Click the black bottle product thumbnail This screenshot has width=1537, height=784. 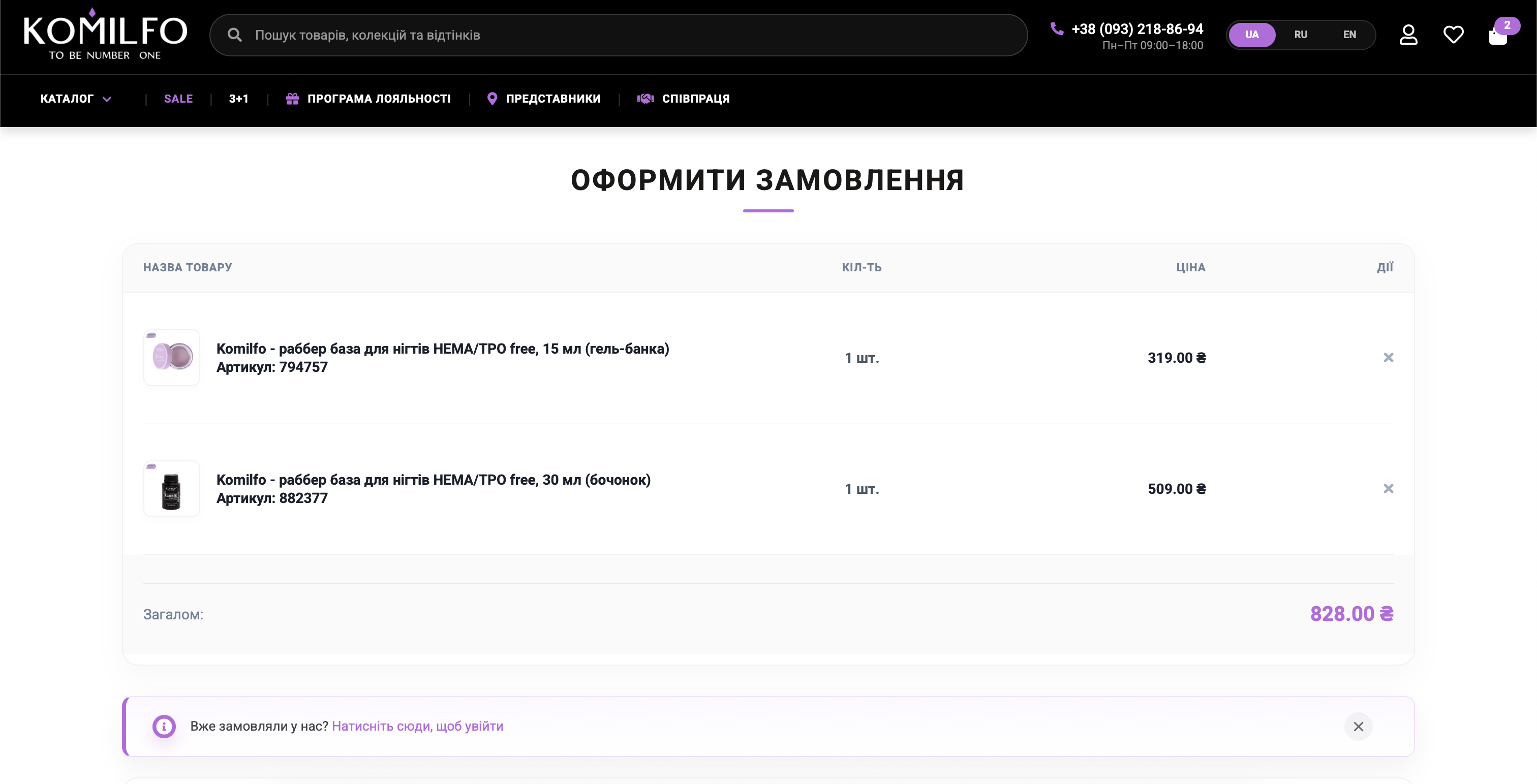(x=172, y=489)
